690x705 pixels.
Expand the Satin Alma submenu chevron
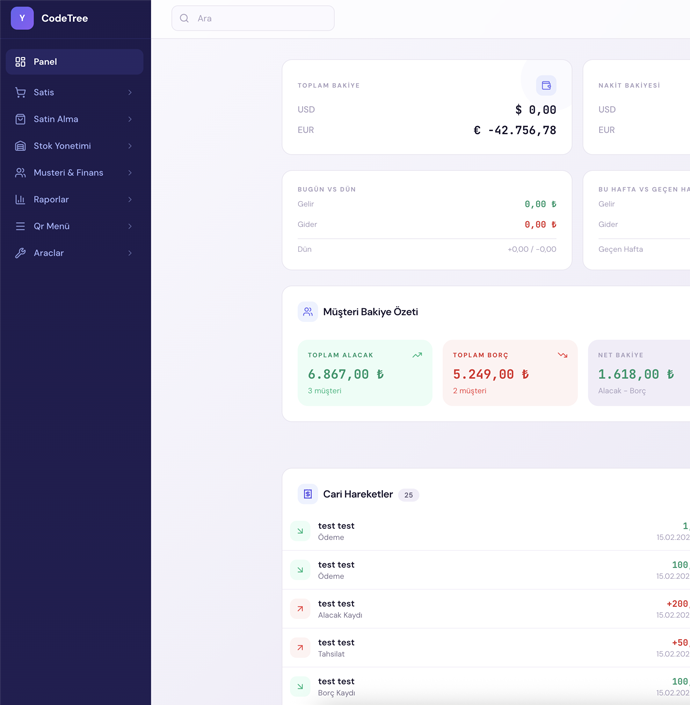click(x=130, y=119)
